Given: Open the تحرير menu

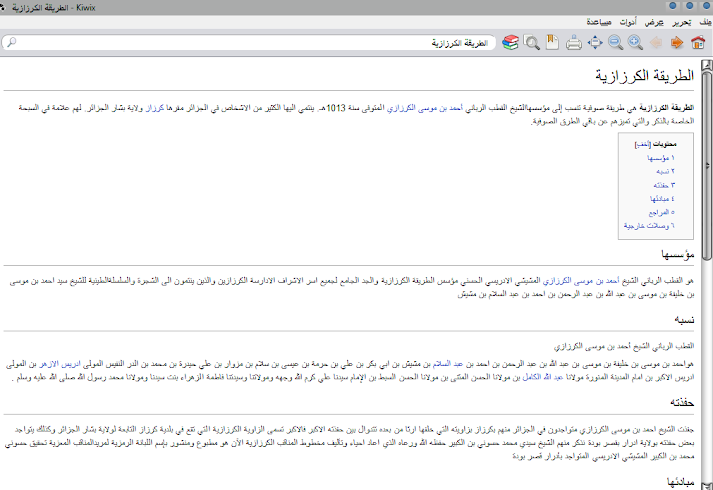Looking at the screenshot, I should click(680, 21).
